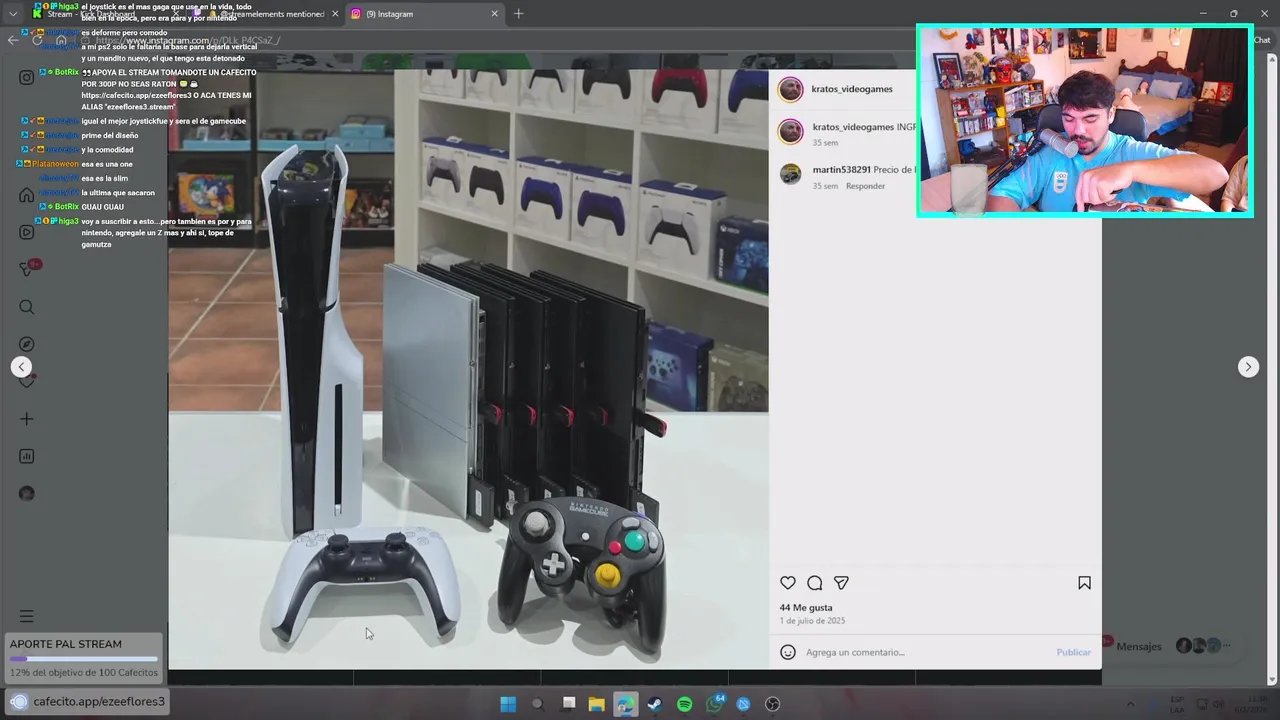Share the post with the paper-plane icon
1280x720 pixels.
841,583
